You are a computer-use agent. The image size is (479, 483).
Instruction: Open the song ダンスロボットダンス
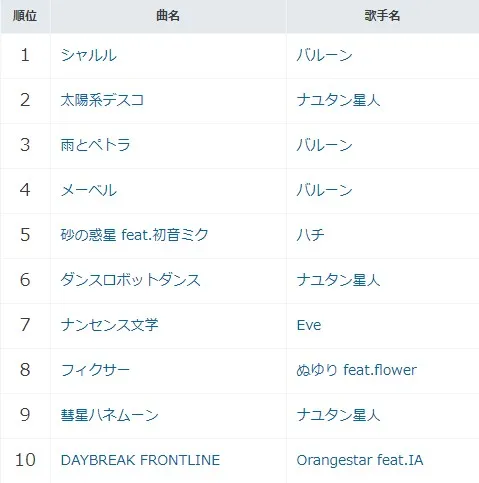point(130,280)
